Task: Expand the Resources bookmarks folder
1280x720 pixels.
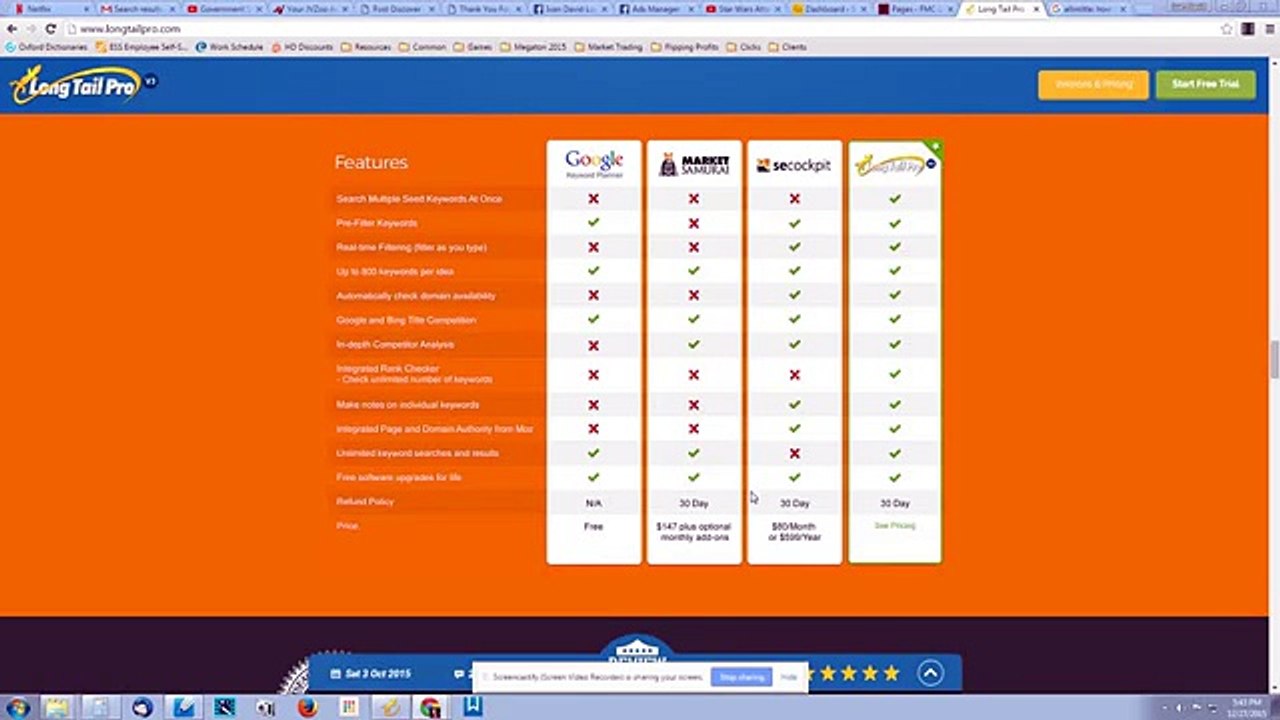Action: coord(366,47)
